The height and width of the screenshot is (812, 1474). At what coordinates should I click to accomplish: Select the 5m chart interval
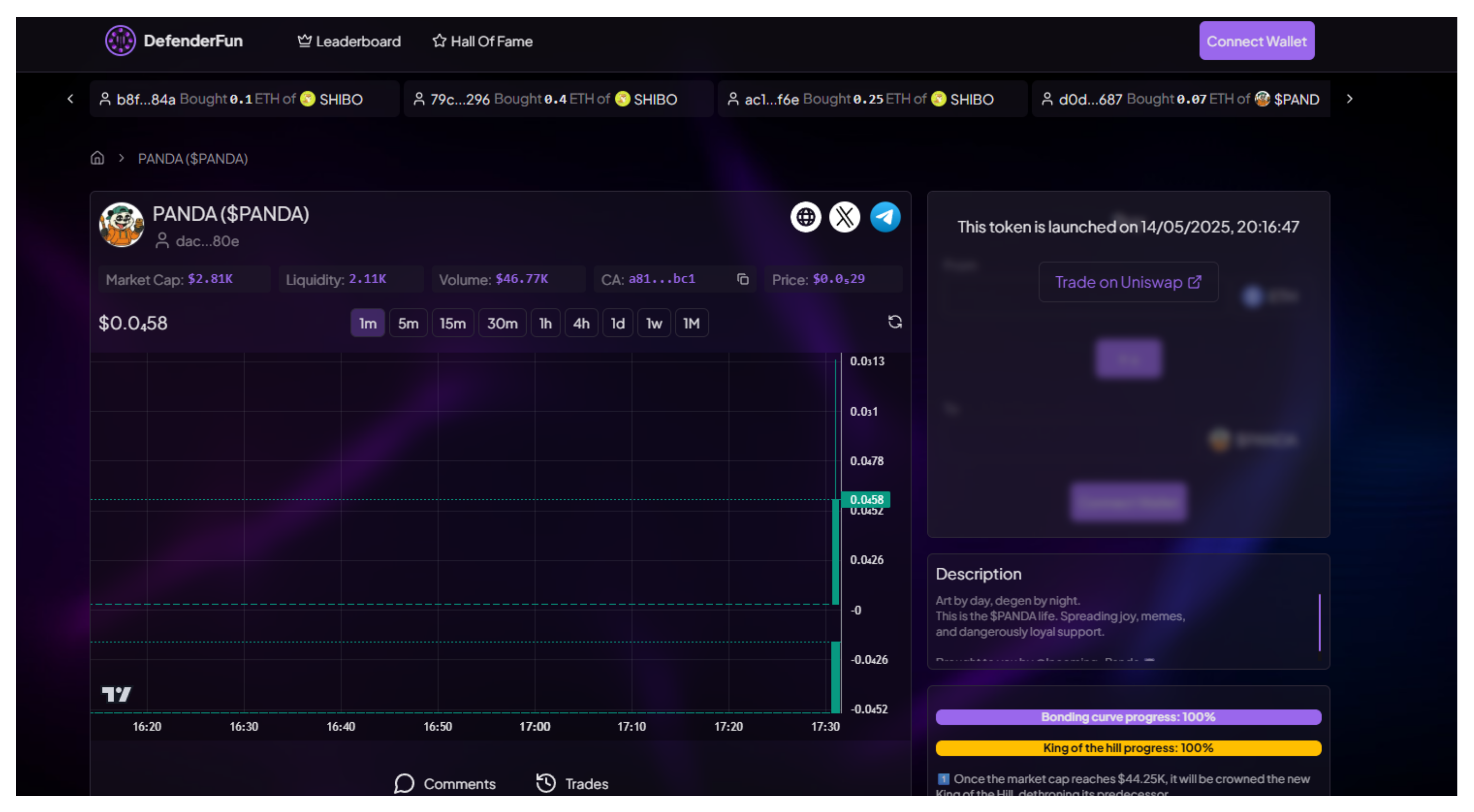click(408, 323)
